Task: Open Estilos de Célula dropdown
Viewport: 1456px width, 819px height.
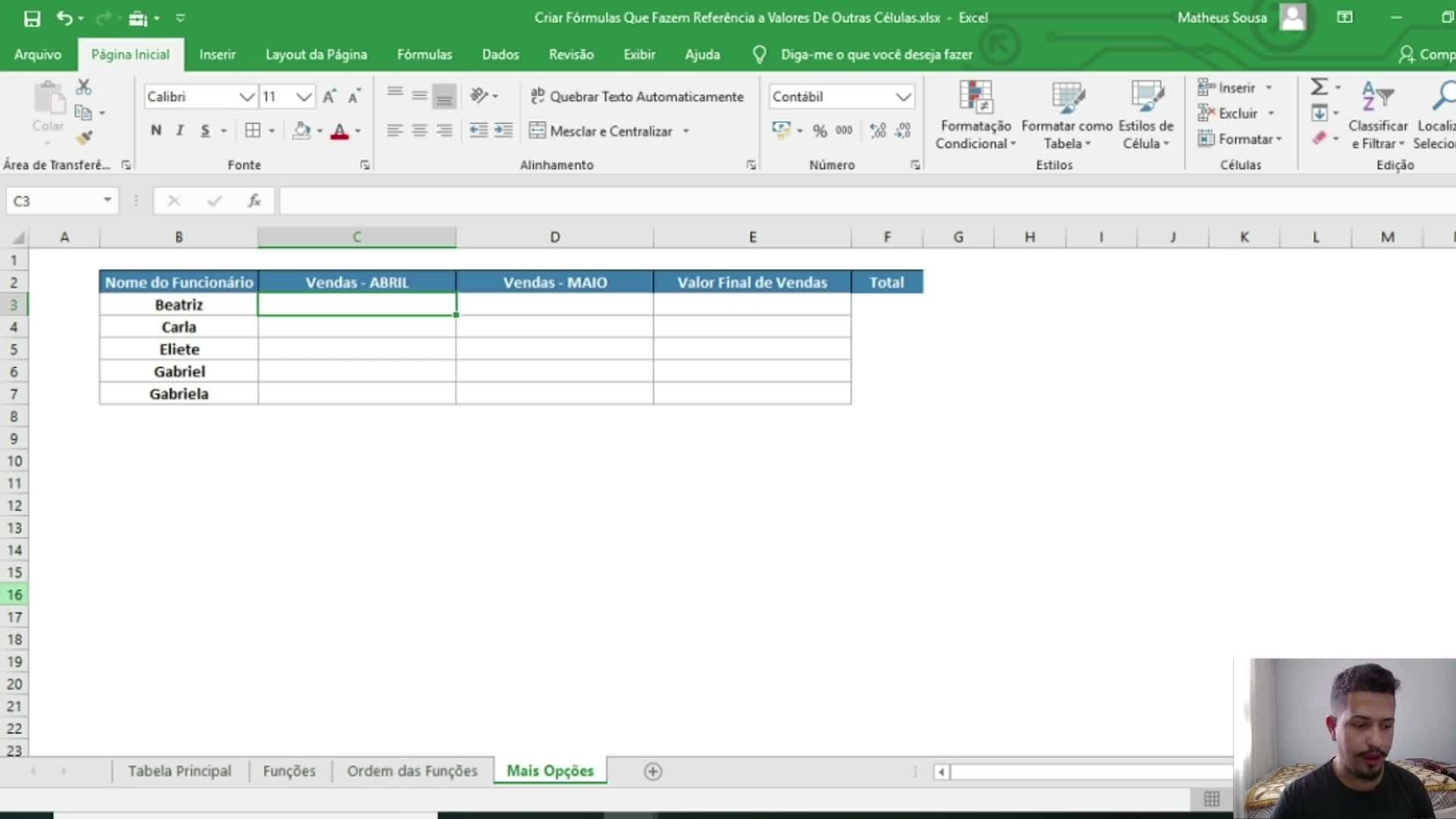Action: pos(1146,115)
